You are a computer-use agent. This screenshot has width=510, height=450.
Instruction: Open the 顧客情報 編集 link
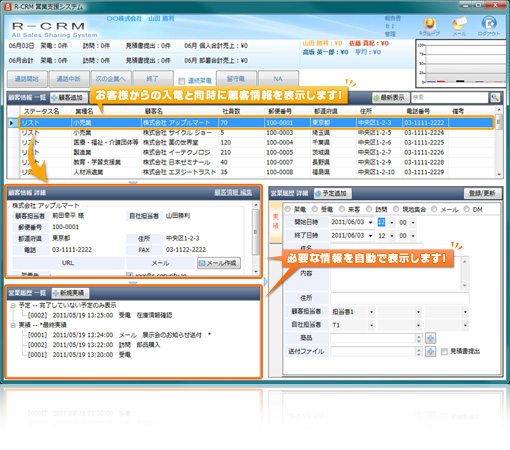pos(233,192)
